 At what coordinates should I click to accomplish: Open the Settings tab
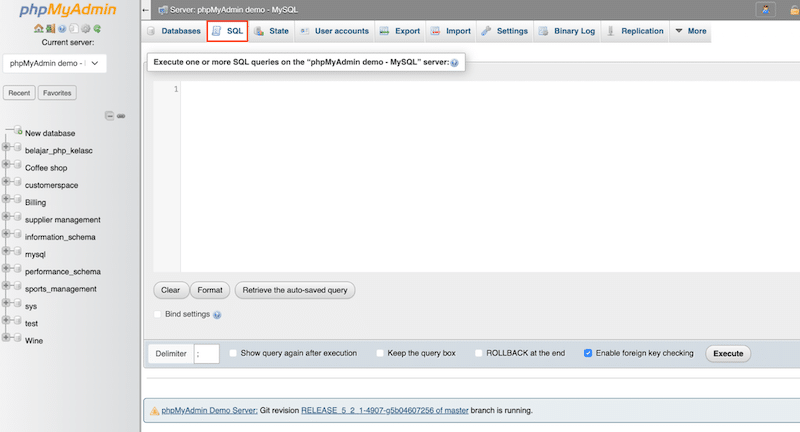coord(505,31)
